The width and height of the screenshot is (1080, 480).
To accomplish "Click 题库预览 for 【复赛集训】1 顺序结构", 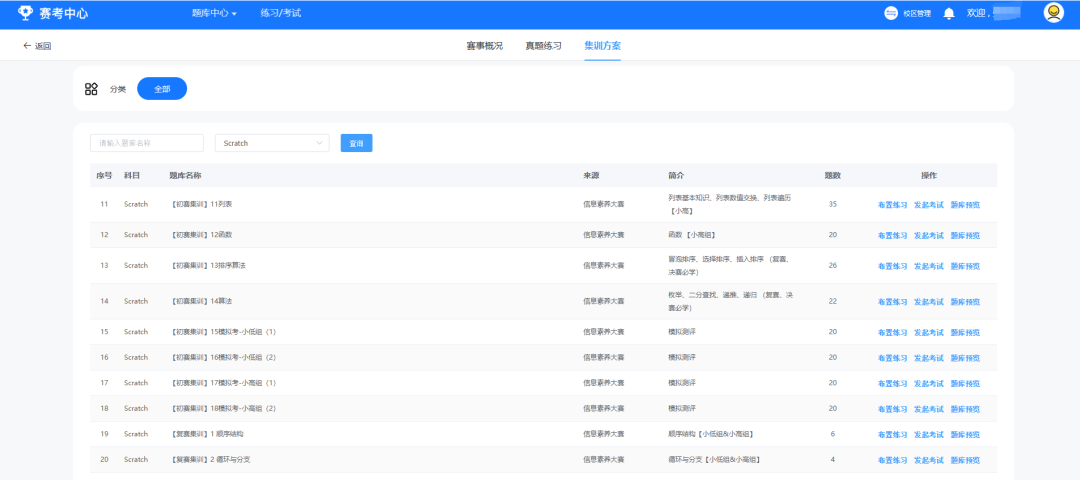I will point(965,435).
